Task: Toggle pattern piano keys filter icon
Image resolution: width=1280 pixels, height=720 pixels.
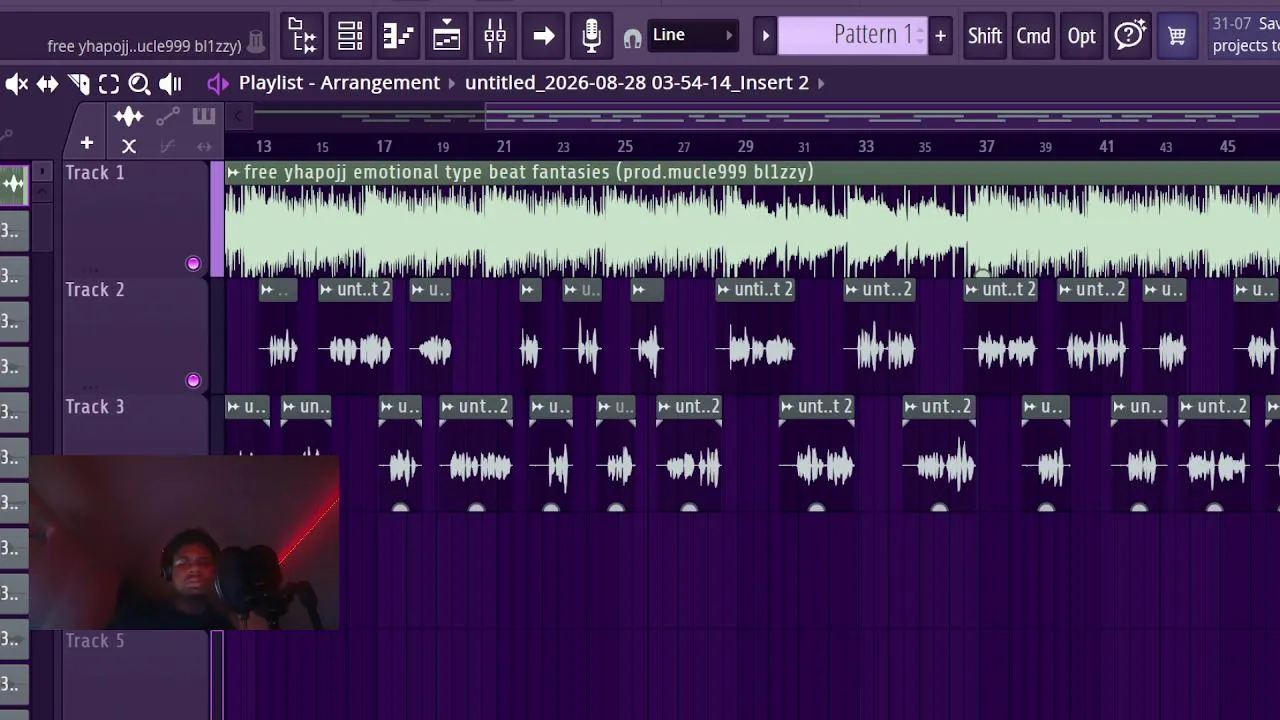Action: 204,117
